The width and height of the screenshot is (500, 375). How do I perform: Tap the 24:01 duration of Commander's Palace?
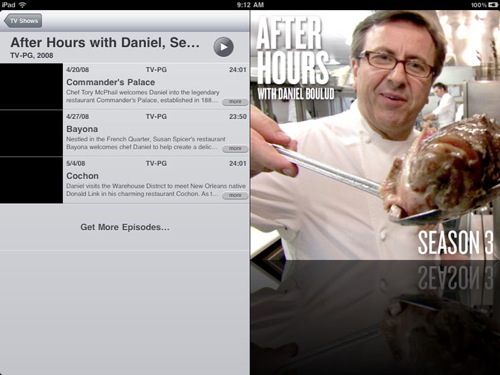click(x=238, y=70)
